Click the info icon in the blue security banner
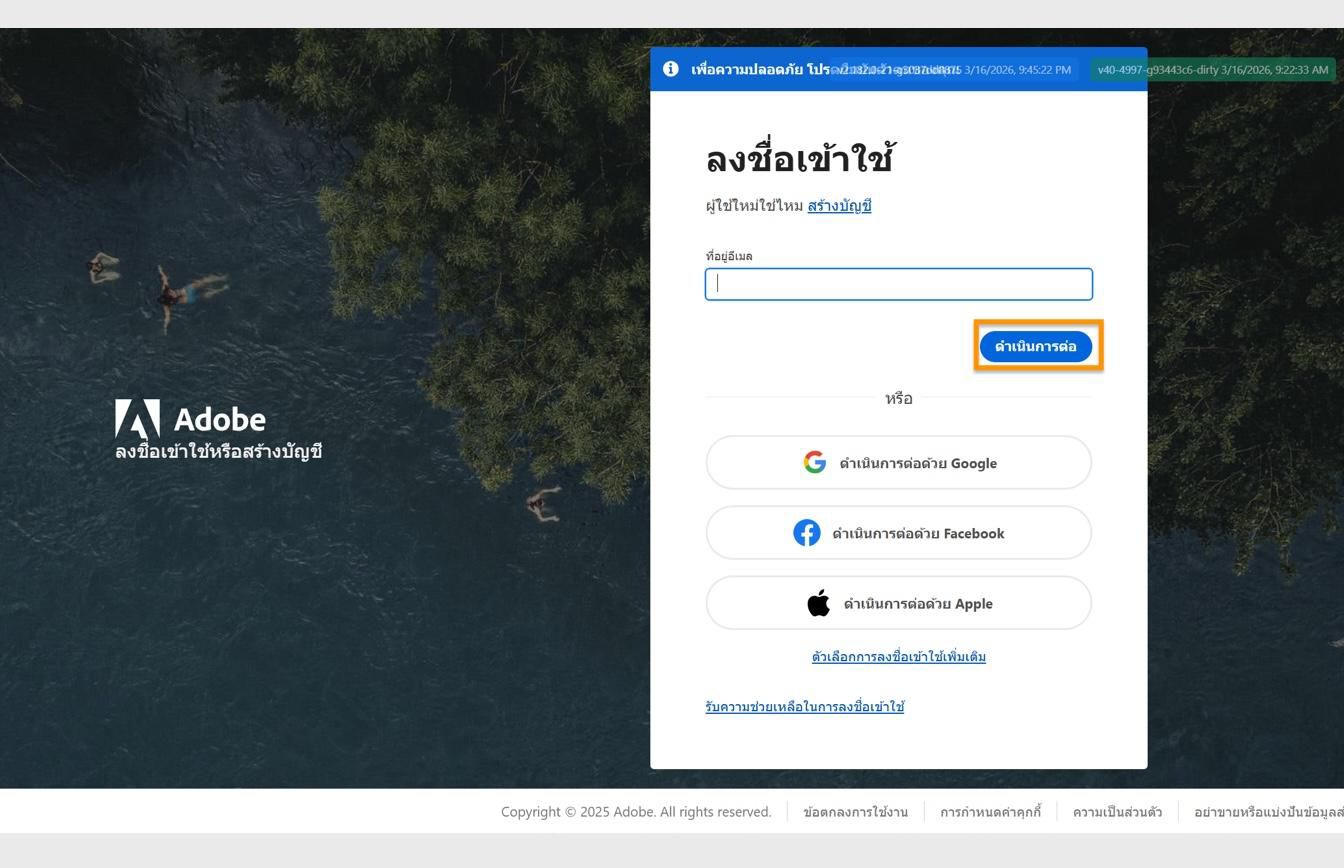1344x868 pixels. [x=670, y=68]
